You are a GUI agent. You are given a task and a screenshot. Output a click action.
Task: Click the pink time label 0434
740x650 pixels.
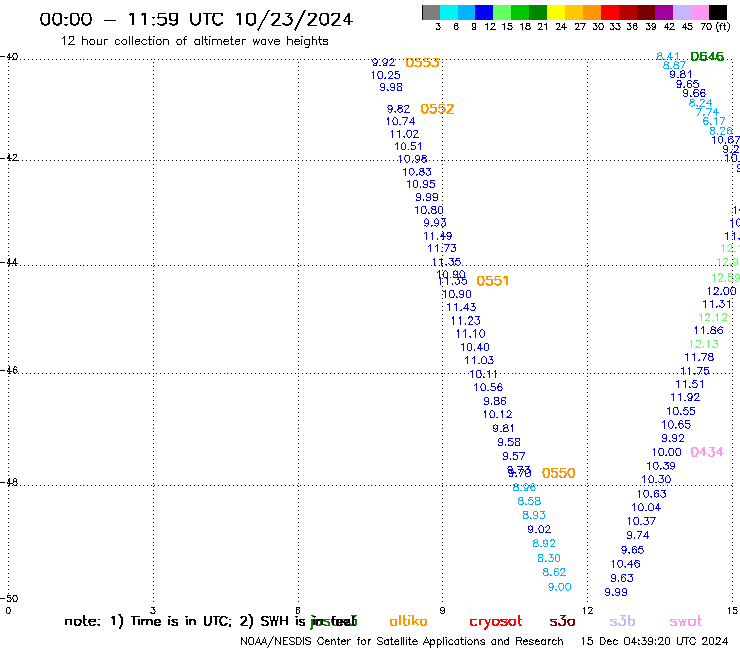pos(707,452)
